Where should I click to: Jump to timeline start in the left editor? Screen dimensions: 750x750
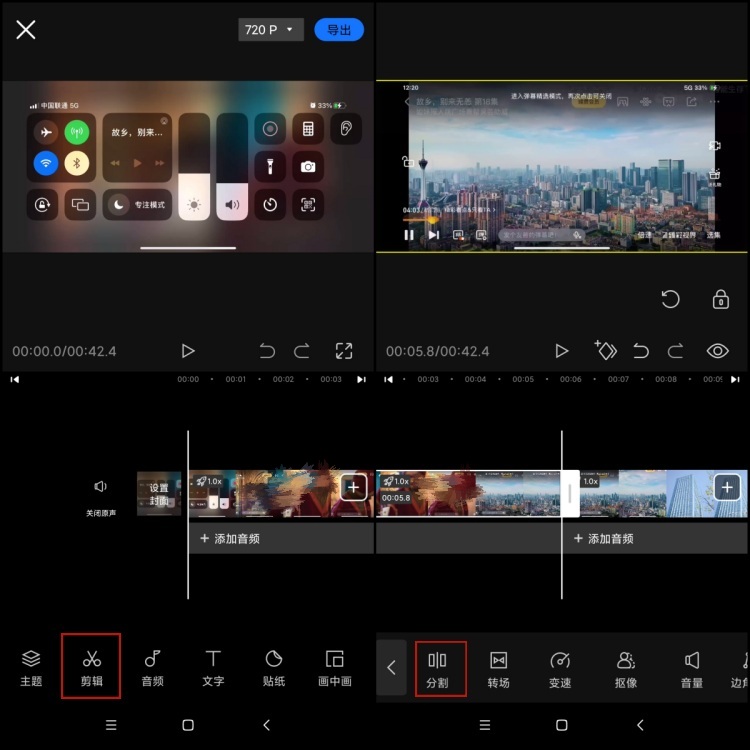point(15,379)
